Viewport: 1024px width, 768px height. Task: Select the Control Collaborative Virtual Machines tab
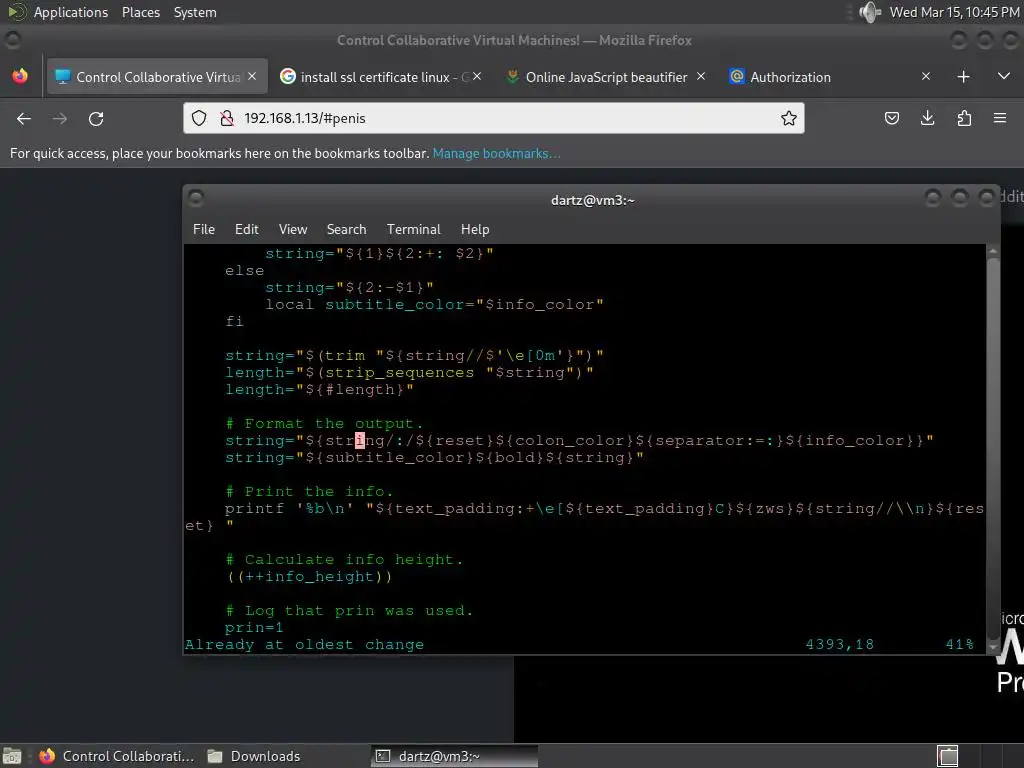(x=157, y=77)
